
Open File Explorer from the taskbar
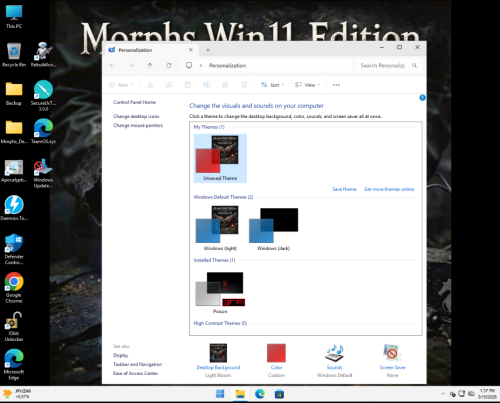pos(240,394)
